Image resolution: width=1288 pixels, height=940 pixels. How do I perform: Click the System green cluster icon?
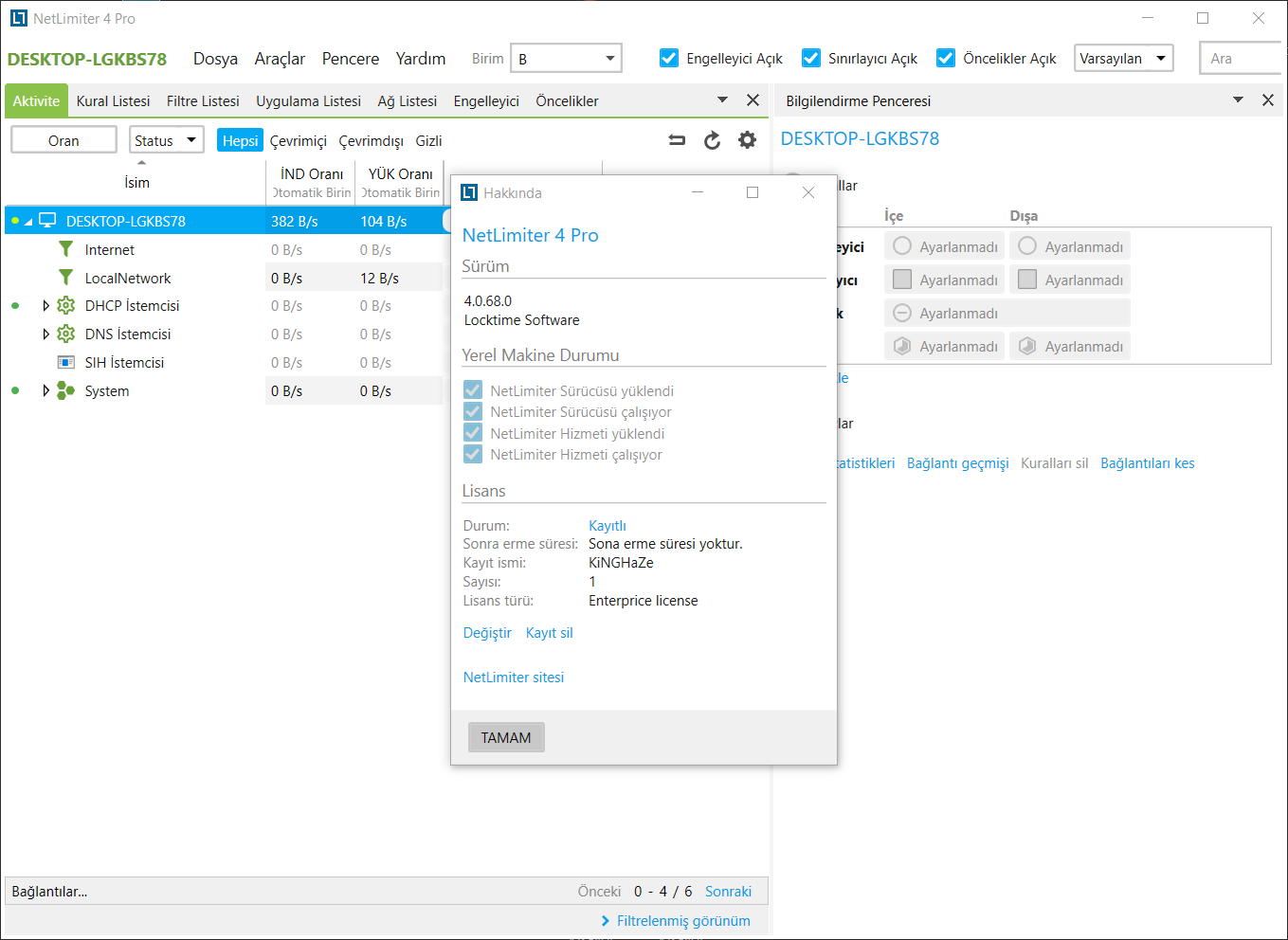65,390
